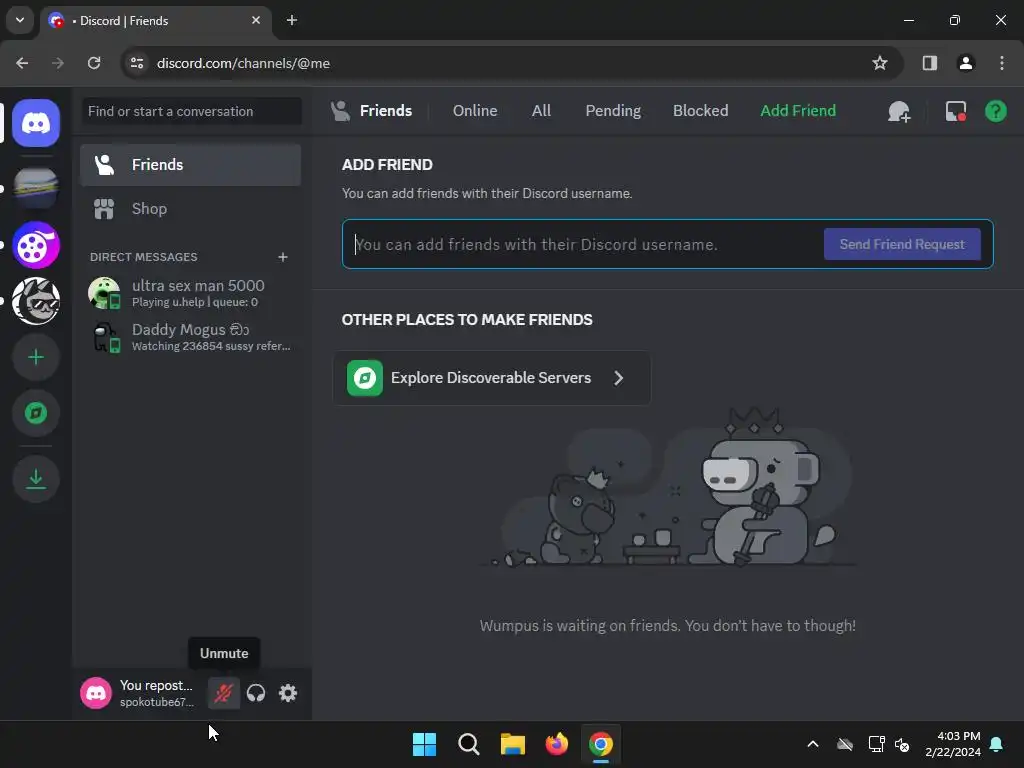
Task: Close the Discord Friends tab
Action: 256,20
